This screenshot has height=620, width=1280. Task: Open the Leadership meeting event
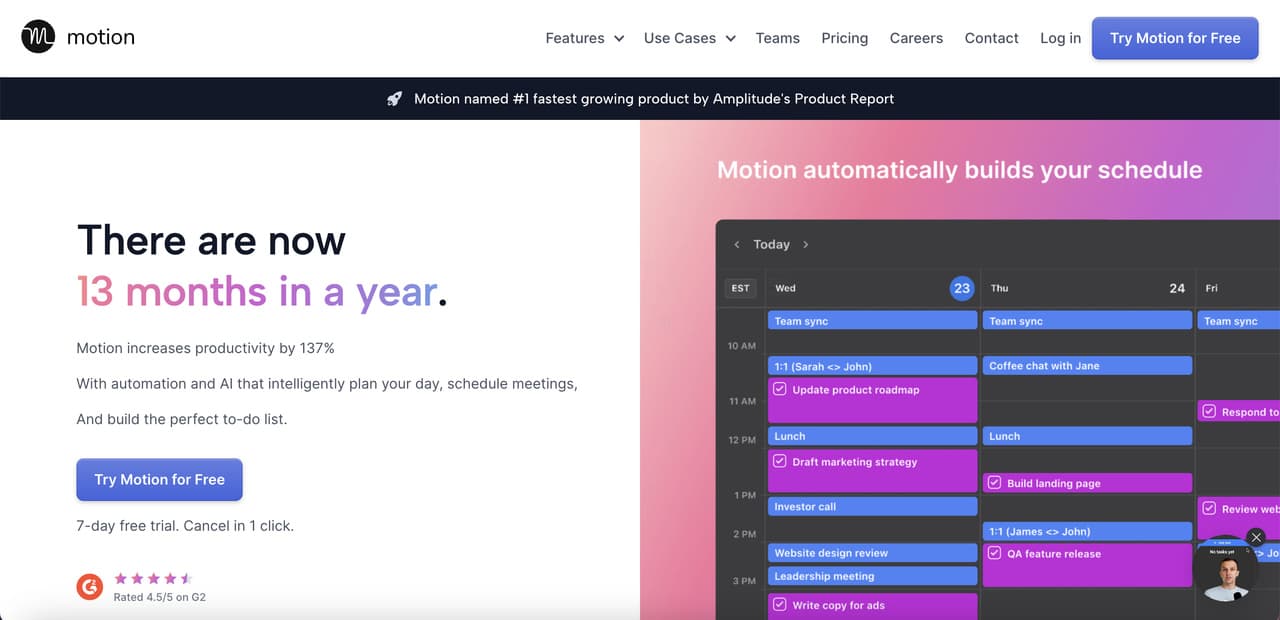point(873,576)
